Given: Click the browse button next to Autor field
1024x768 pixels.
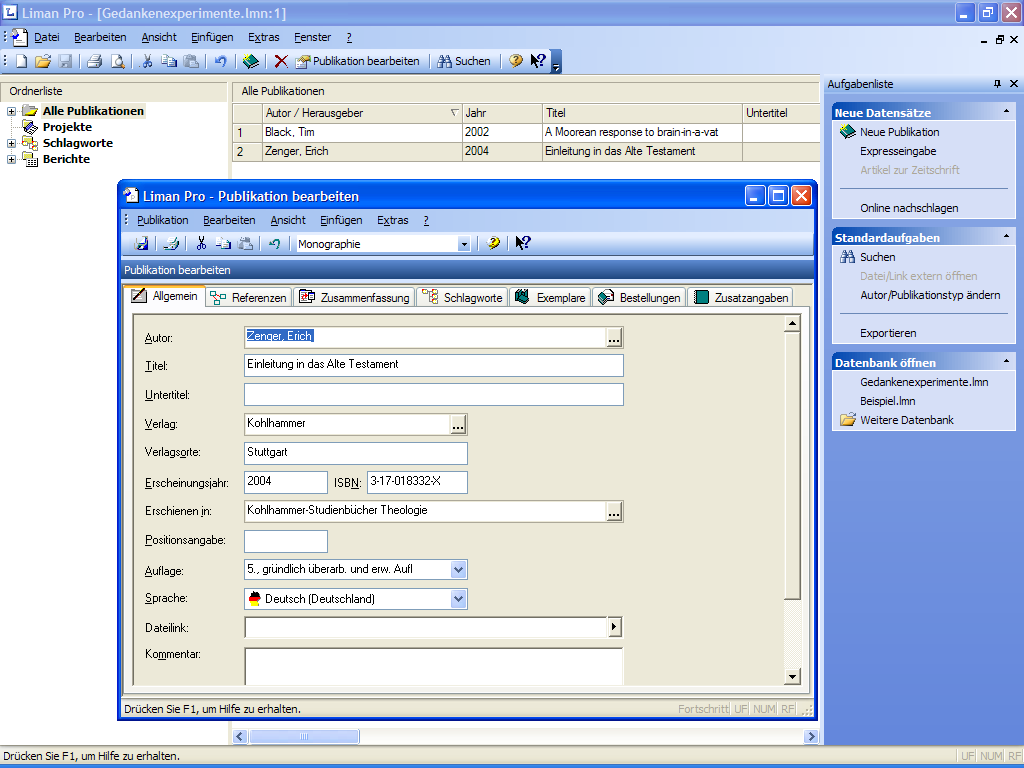Looking at the screenshot, I should coord(614,337).
